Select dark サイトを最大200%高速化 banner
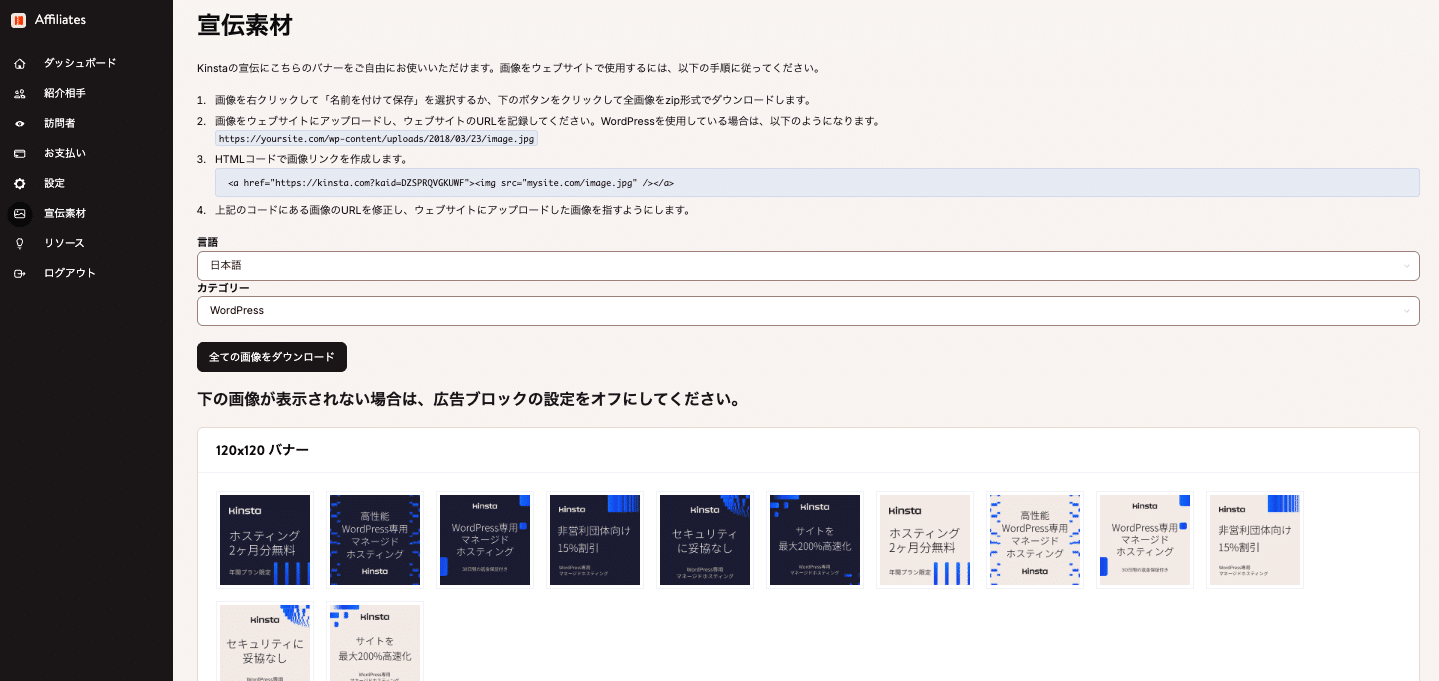The height and width of the screenshot is (681, 1439). tap(815, 540)
